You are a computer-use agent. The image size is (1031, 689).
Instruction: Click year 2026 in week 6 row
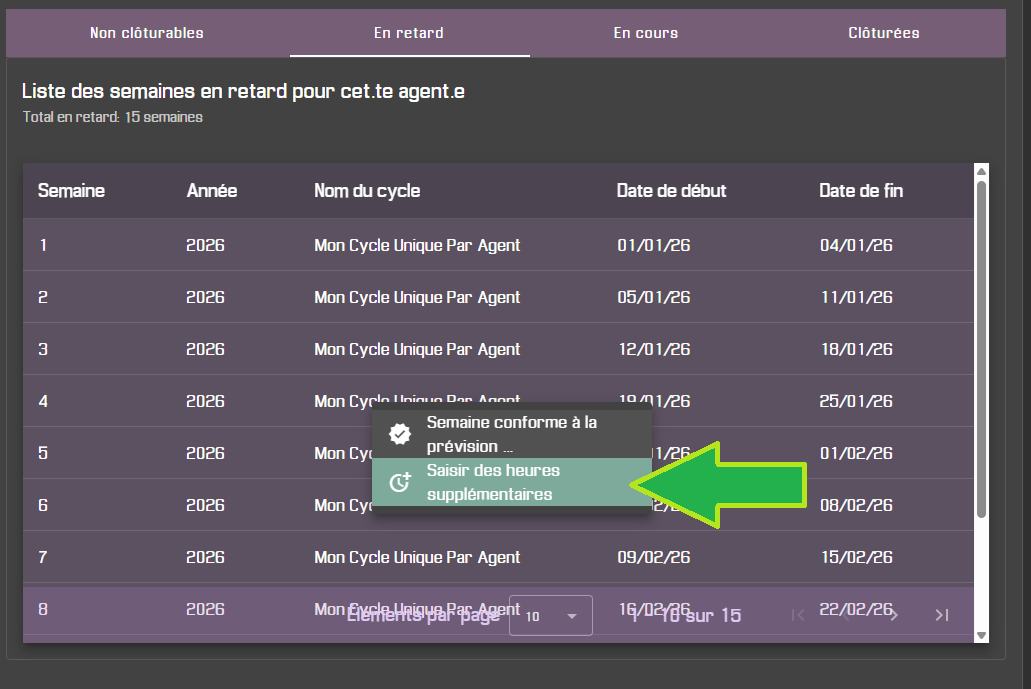(x=205, y=505)
